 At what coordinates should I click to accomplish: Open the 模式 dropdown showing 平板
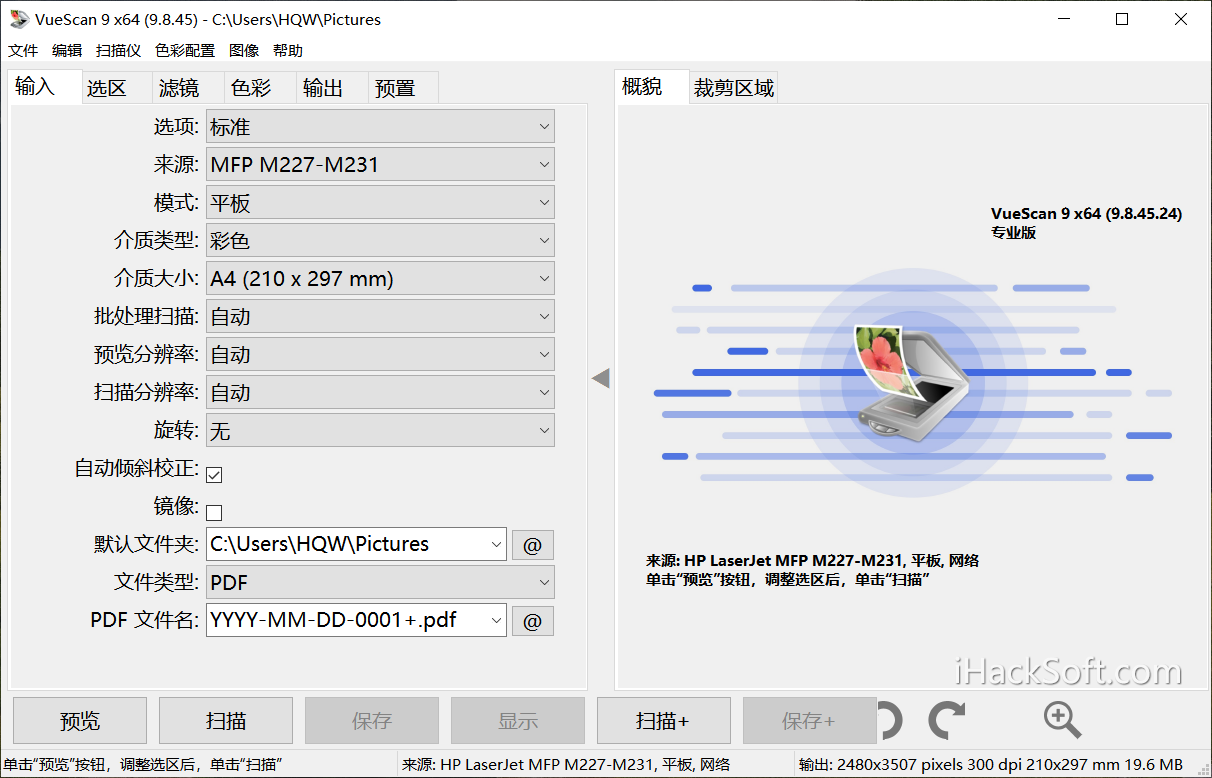pyautogui.click(x=380, y=203)
